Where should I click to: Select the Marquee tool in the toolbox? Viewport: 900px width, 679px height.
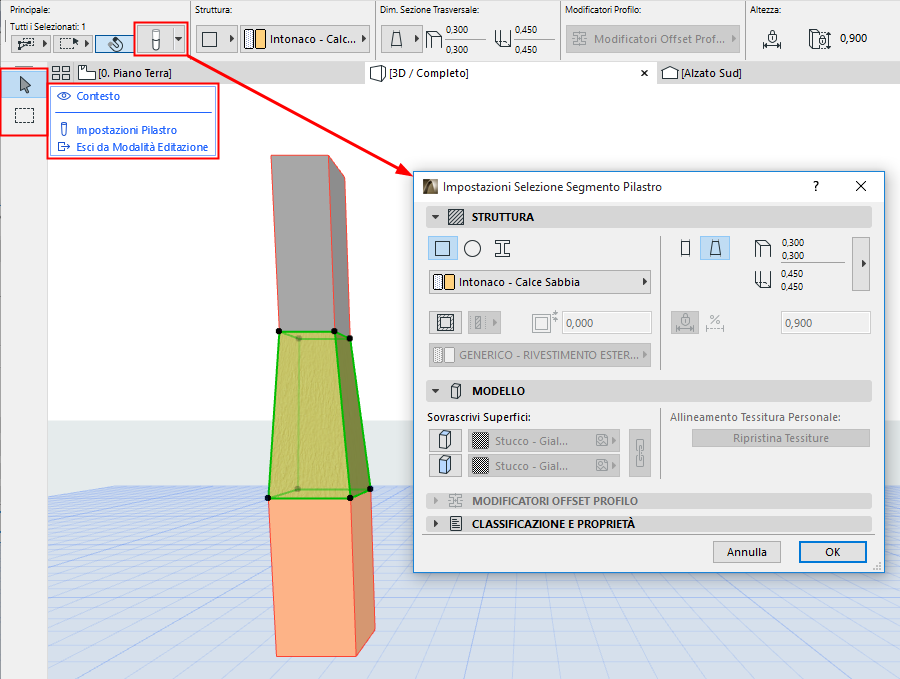[25, 115]
